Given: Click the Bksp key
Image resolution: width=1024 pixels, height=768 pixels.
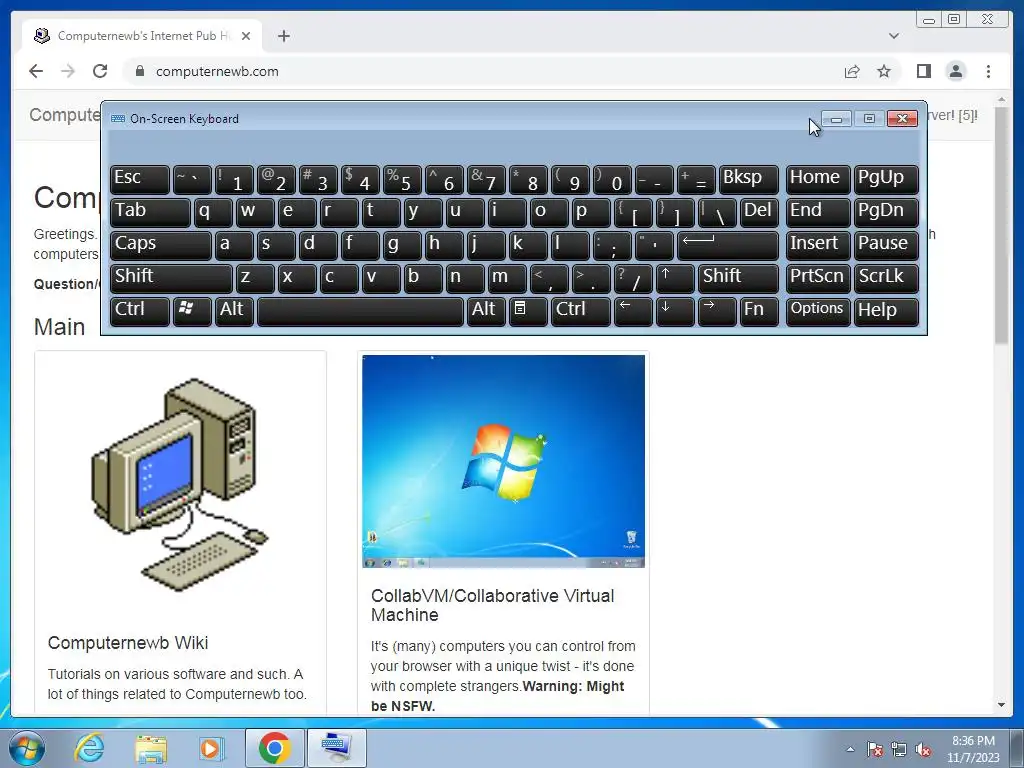Looking at the screenshot, I should pos(748,180).
